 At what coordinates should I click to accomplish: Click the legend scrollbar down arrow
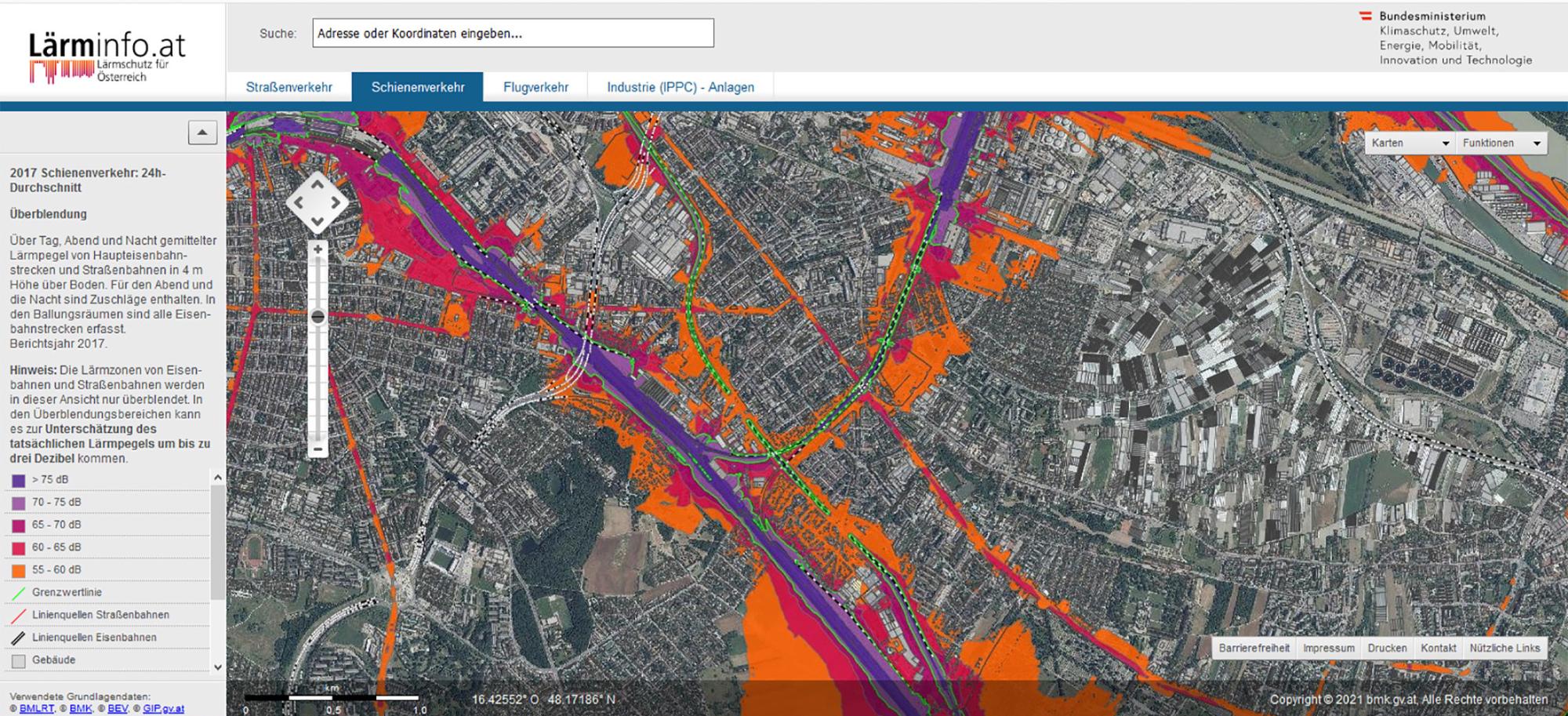tap(218, 667)
